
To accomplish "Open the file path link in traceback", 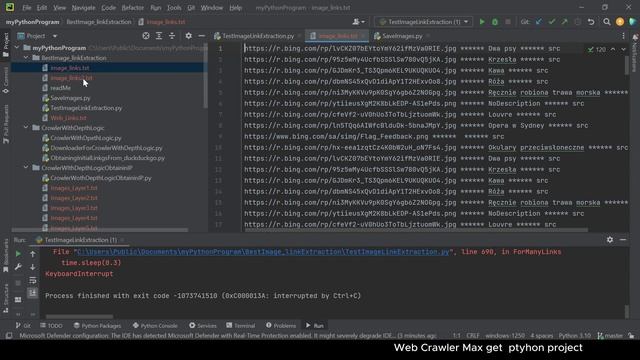I will 263,252.
